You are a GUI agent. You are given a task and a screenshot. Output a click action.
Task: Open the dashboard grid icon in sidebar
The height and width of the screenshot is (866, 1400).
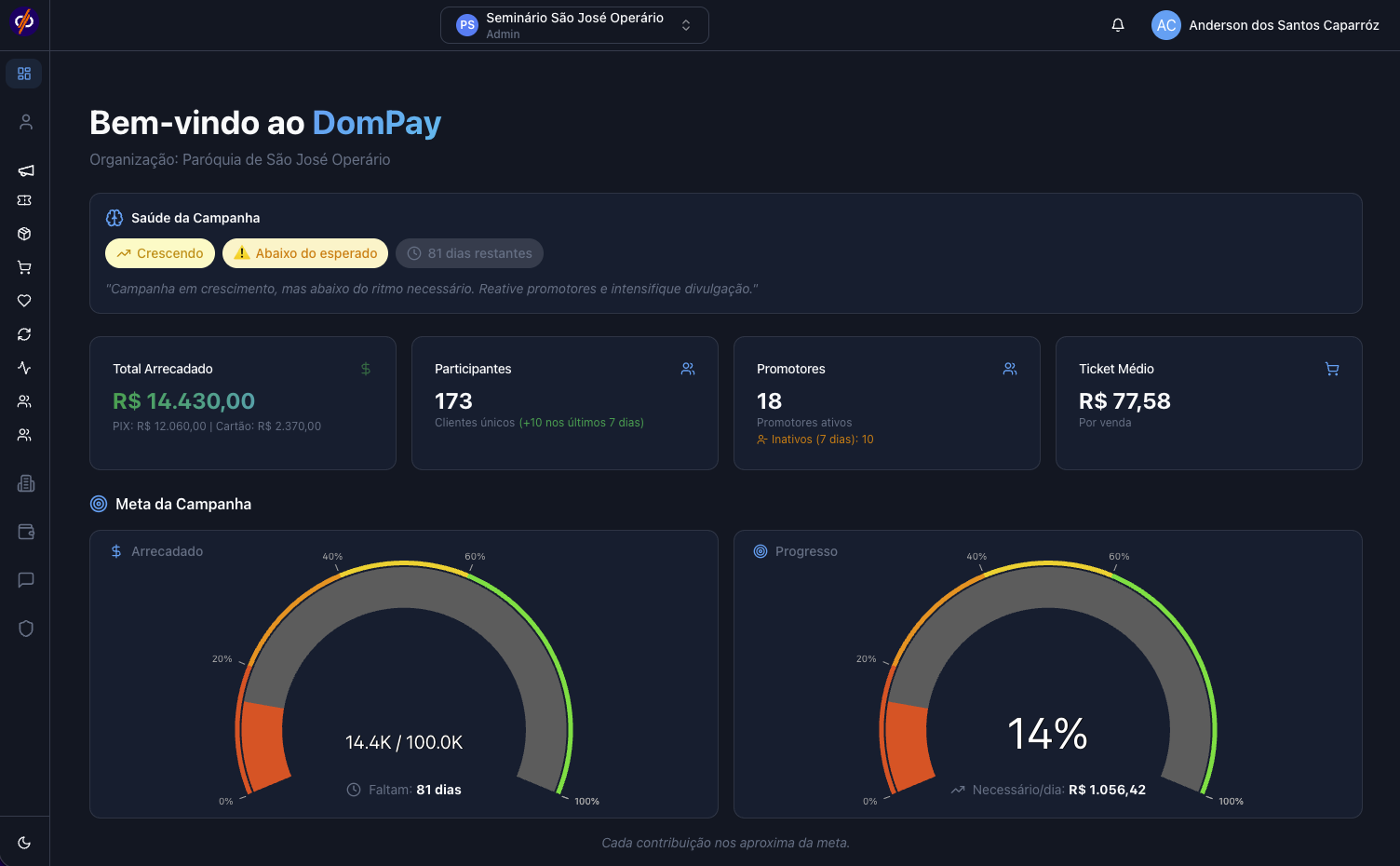coord(24,74)
